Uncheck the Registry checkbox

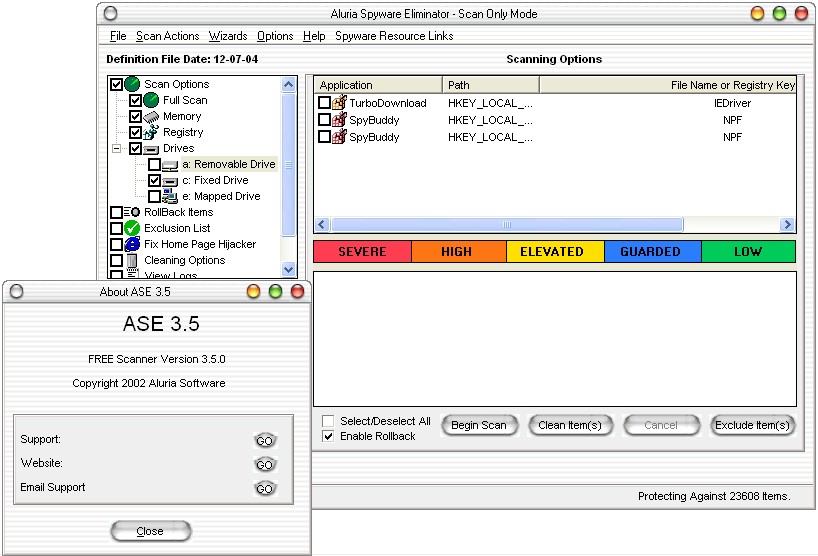click(x=136, y=132)
